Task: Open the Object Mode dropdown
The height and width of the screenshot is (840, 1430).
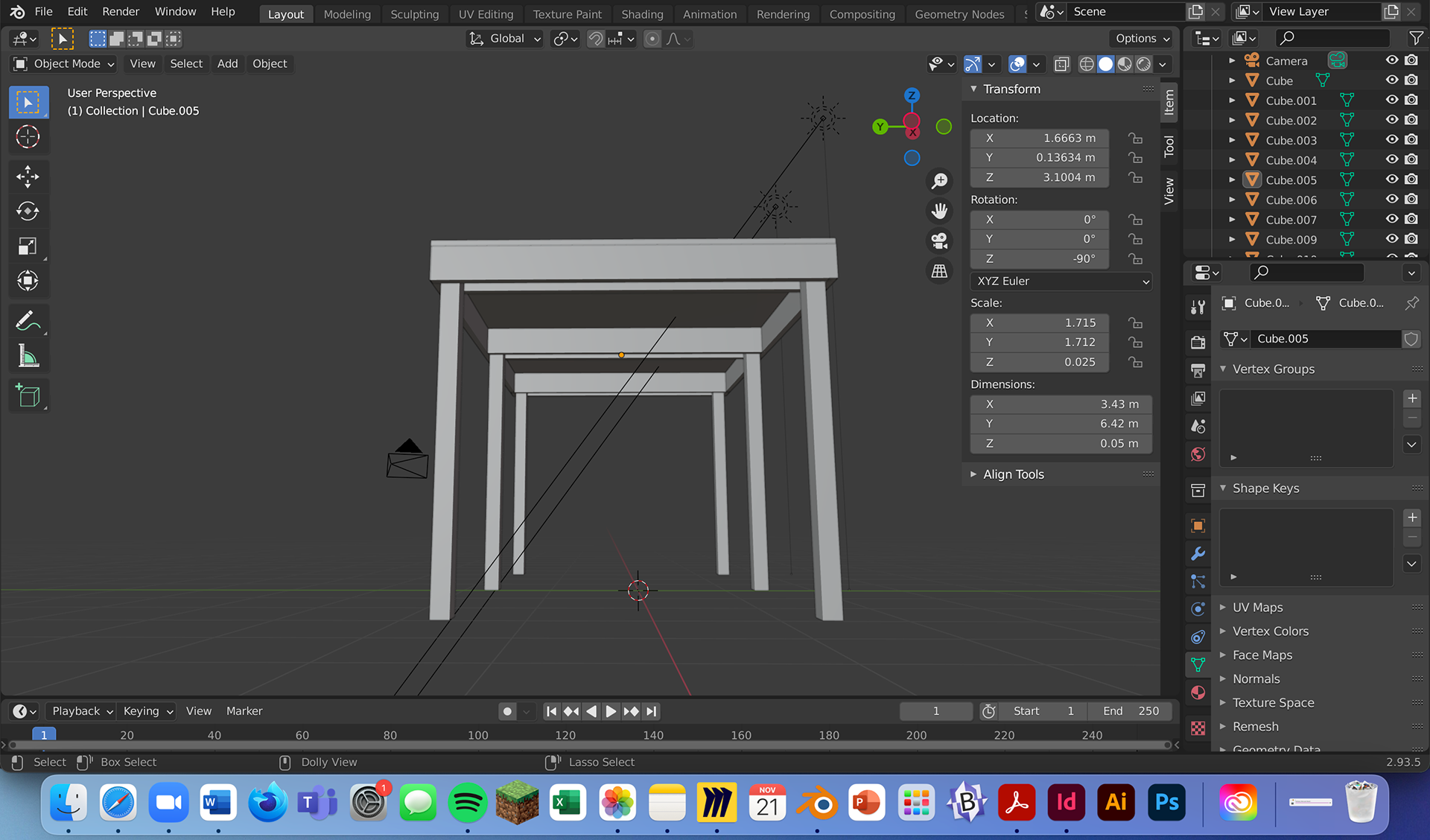Action: coord(64,64)
